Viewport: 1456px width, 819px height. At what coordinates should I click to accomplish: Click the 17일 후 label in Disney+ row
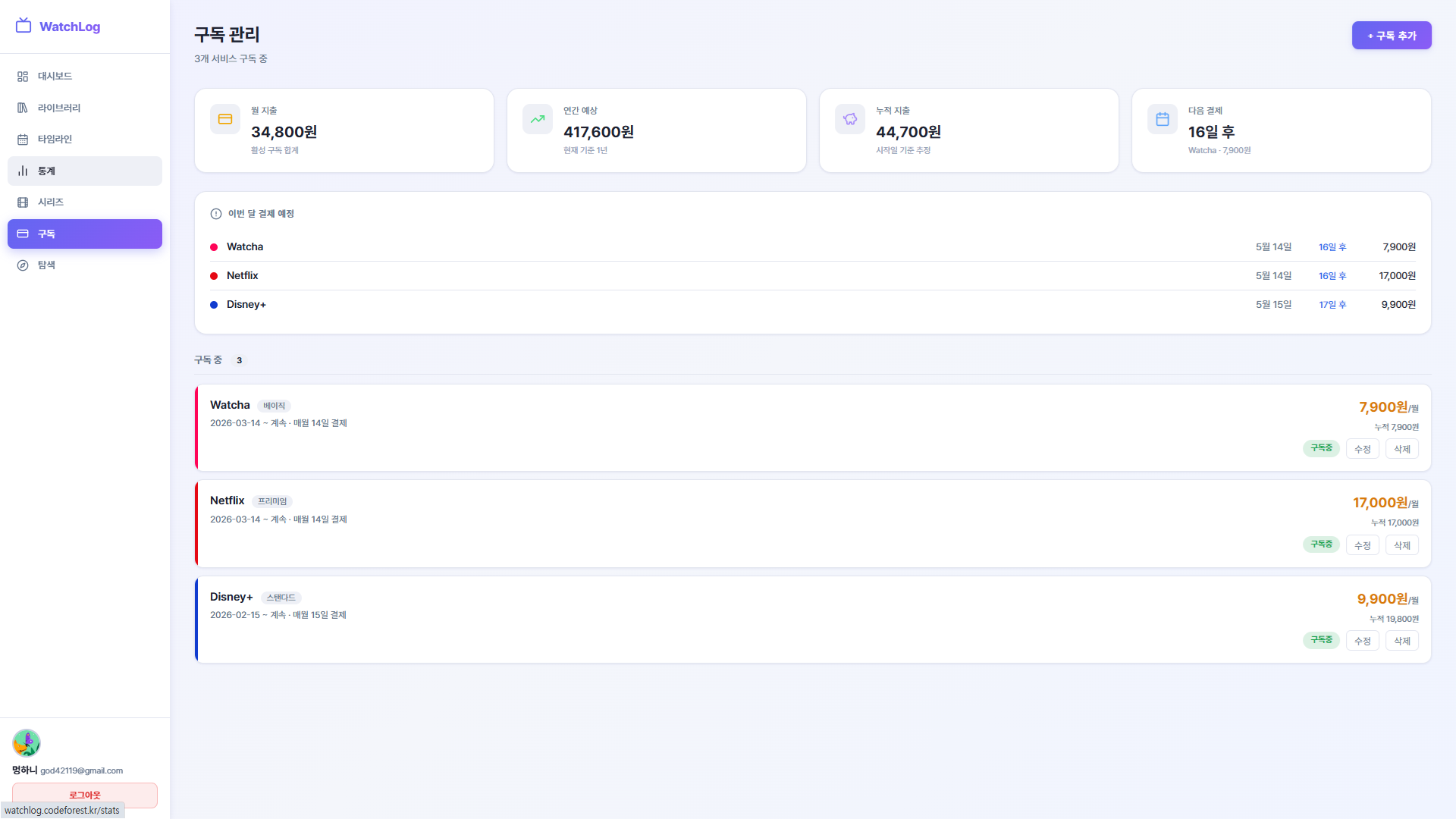(x=1332, y=305)
